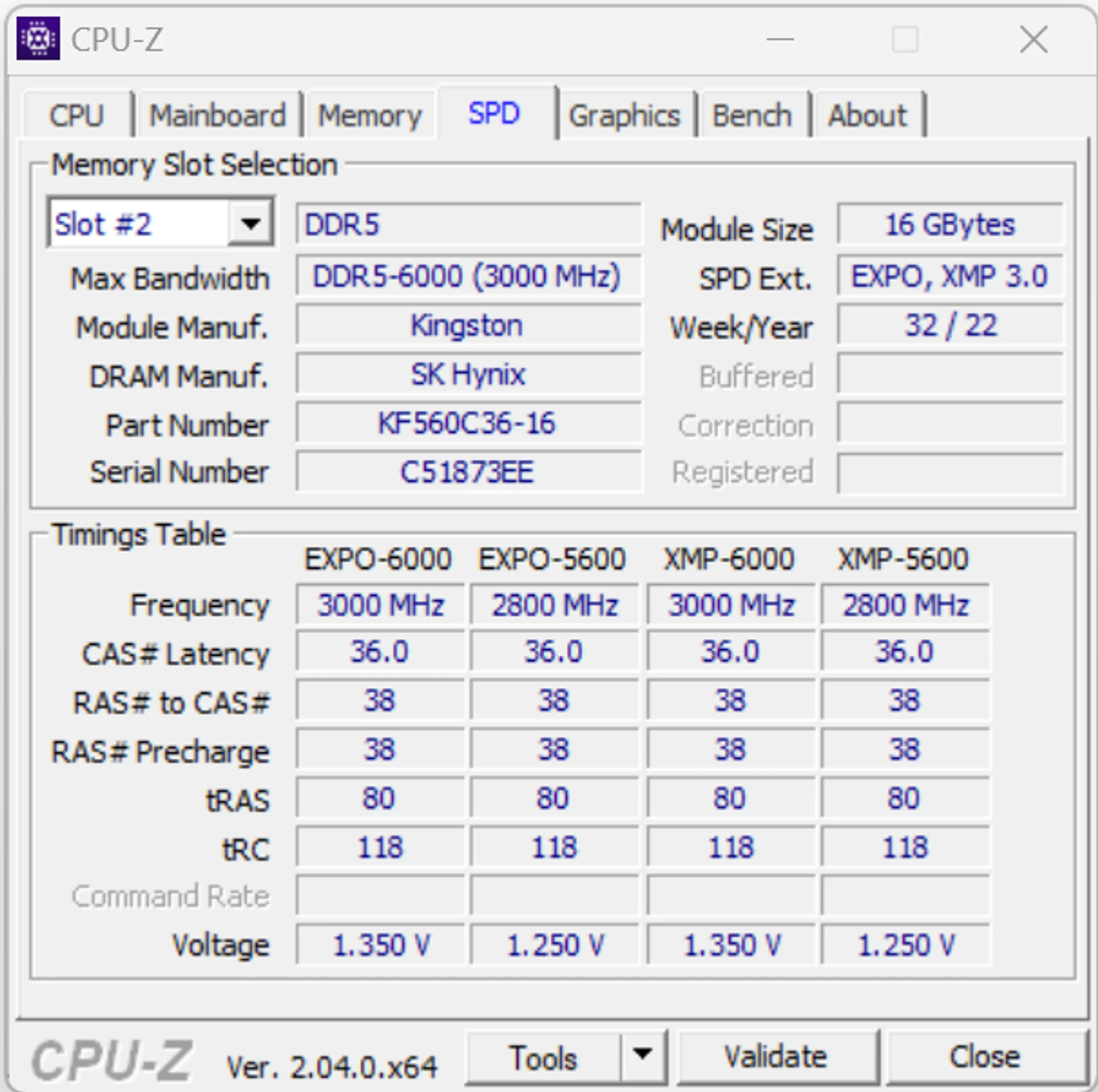Click XMP-6000 RAS# Precharge 38 cell
The width and height of the screenshot is (1098, 1092).
tap(731, 749)
